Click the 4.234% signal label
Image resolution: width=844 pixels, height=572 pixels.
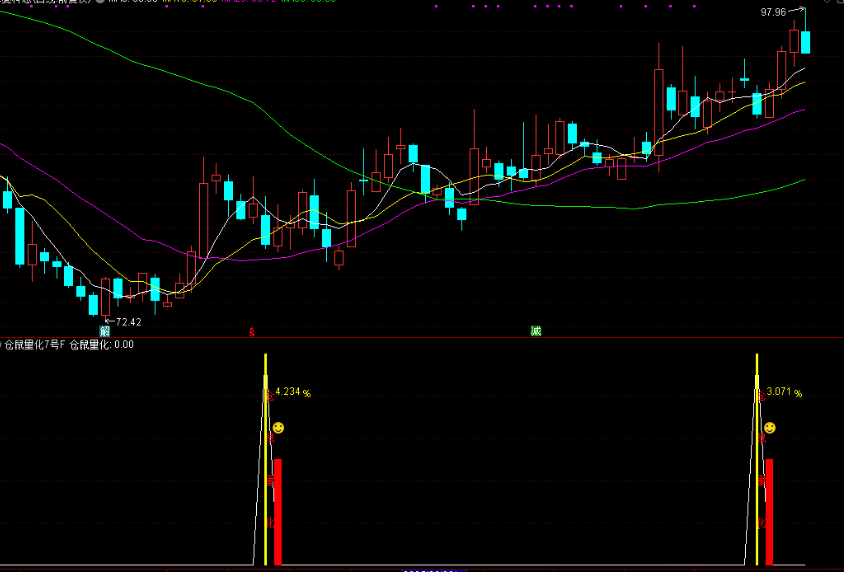pyautogui.click(x=293, y=393)
